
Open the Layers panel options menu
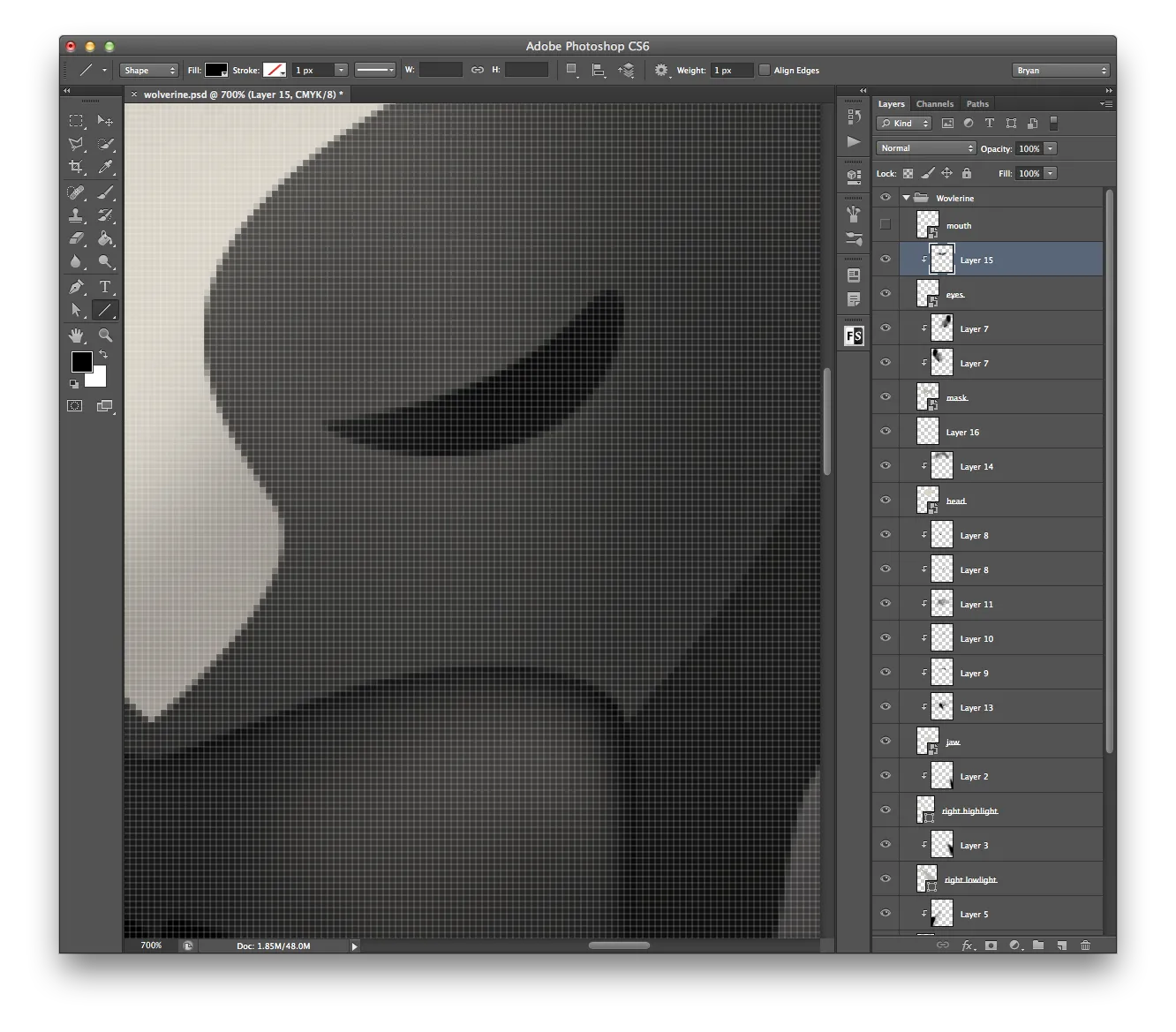click(1105, 104)
